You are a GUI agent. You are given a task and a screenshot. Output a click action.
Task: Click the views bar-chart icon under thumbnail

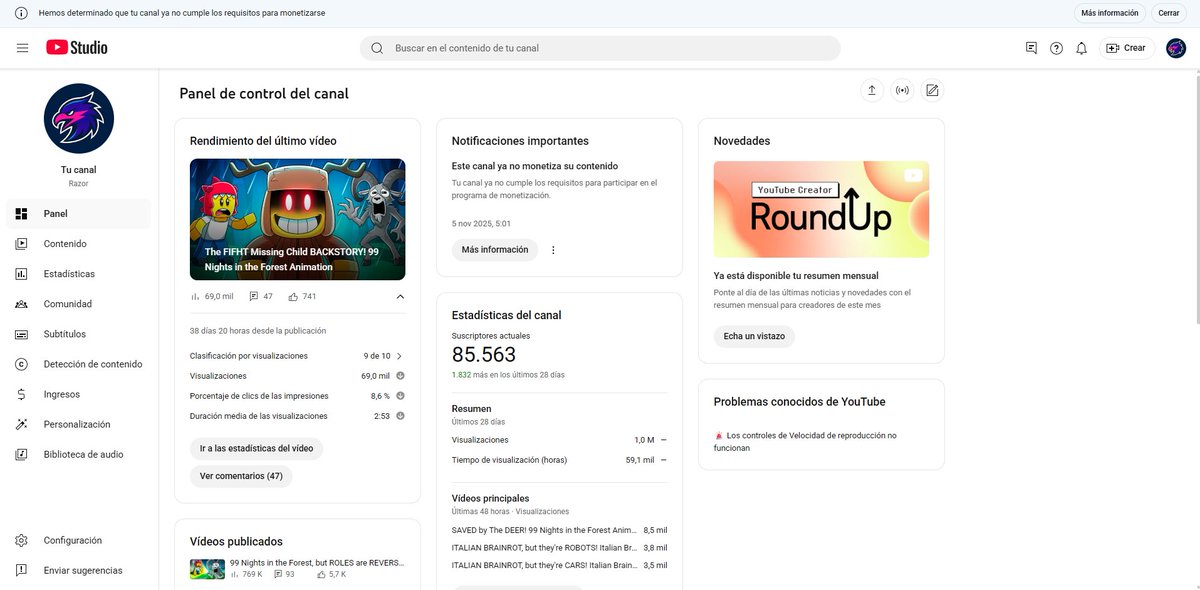[x=195, y=296]
